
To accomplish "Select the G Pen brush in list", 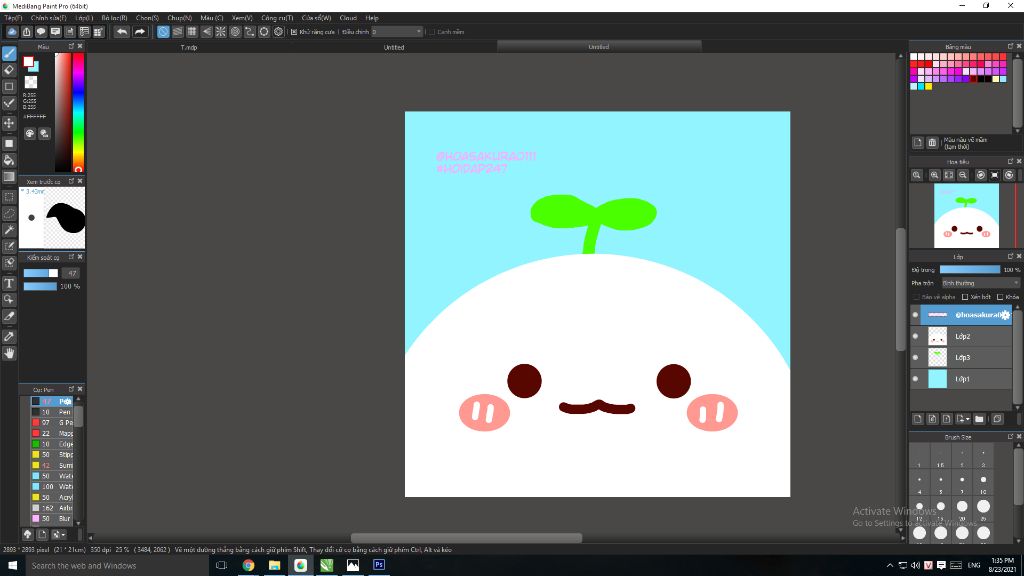I will coord(52,423).
